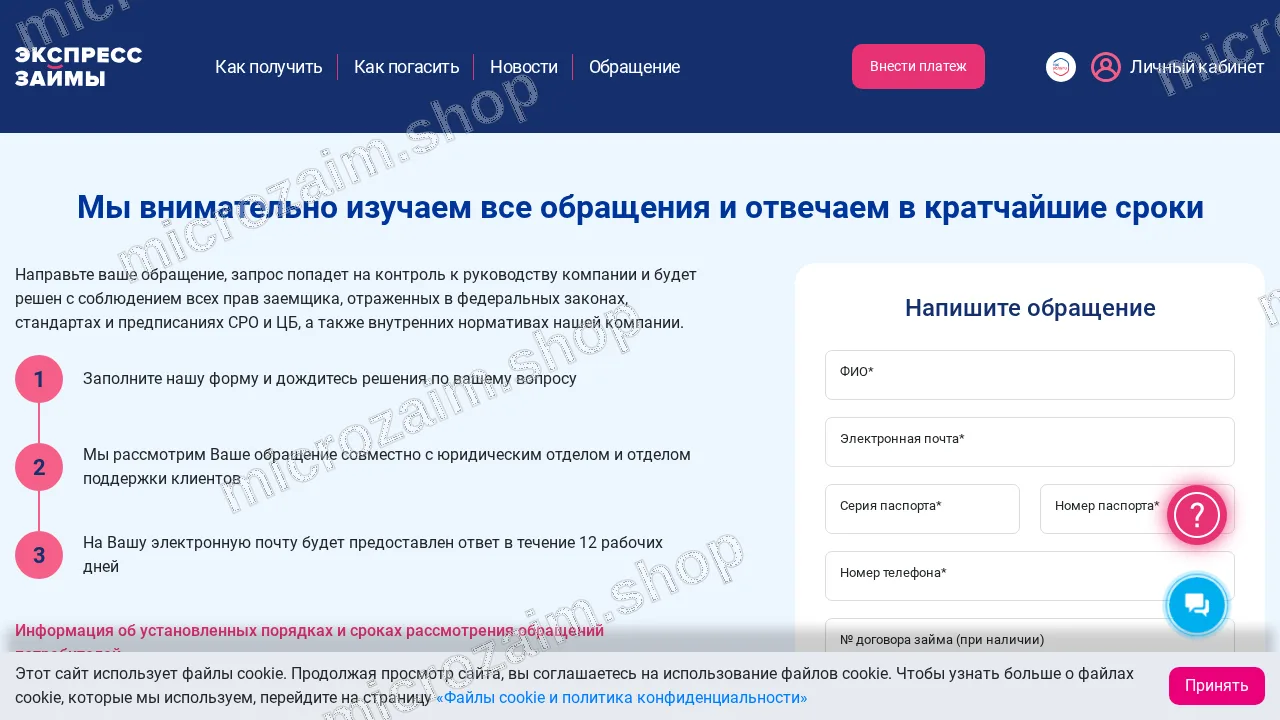Open the Файлы cookie и политика конфиденциальности link

pyautogui.click(x=622, y=698)
